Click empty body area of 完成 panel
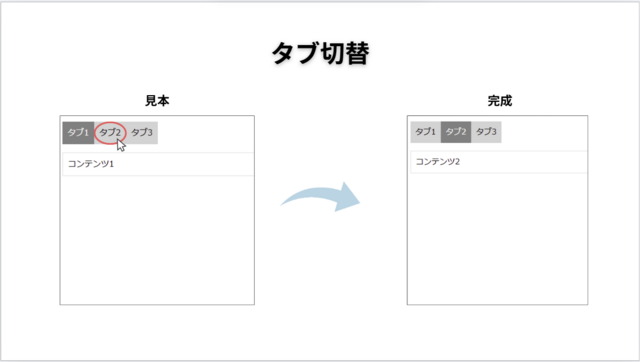Viewport: 640px width, 362px height. (x=498, y=239)
